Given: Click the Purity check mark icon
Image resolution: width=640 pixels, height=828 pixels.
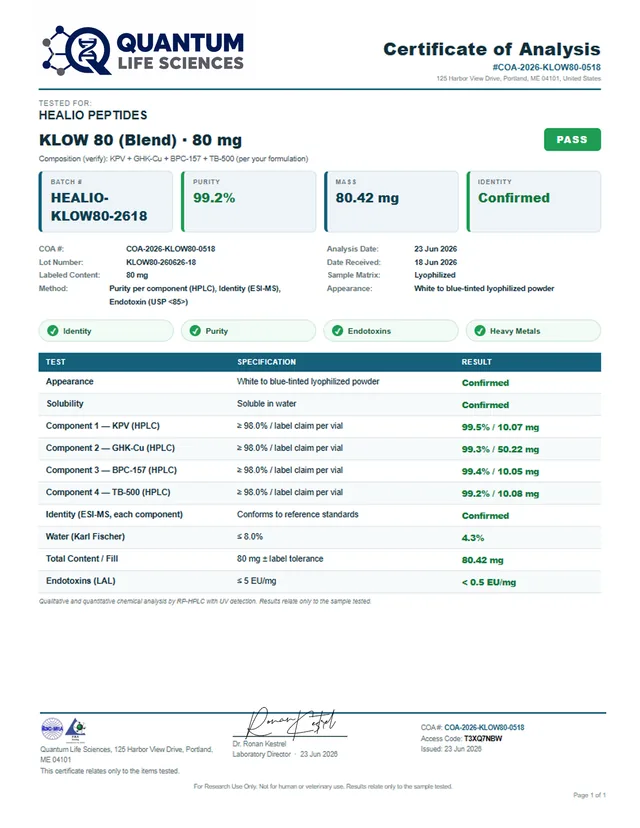Looking at the screenshot, I should coord(195,331).
